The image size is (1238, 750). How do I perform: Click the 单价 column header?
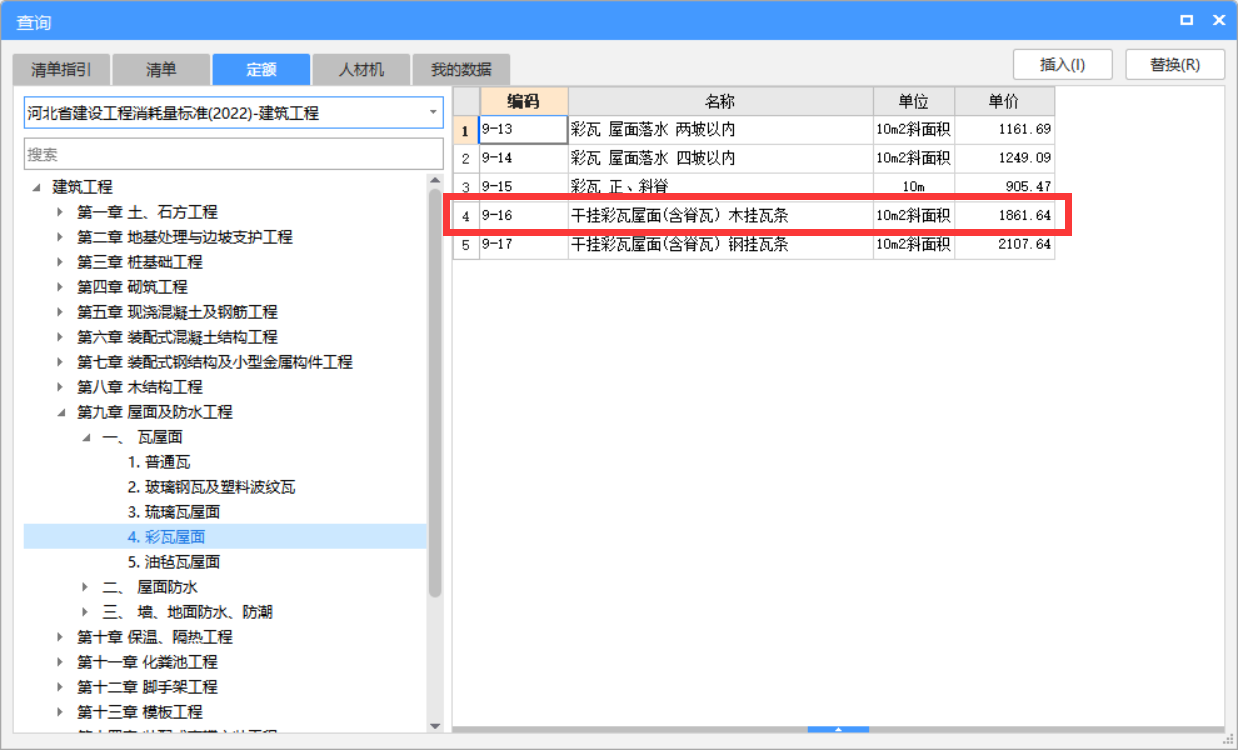(1004, 101)
